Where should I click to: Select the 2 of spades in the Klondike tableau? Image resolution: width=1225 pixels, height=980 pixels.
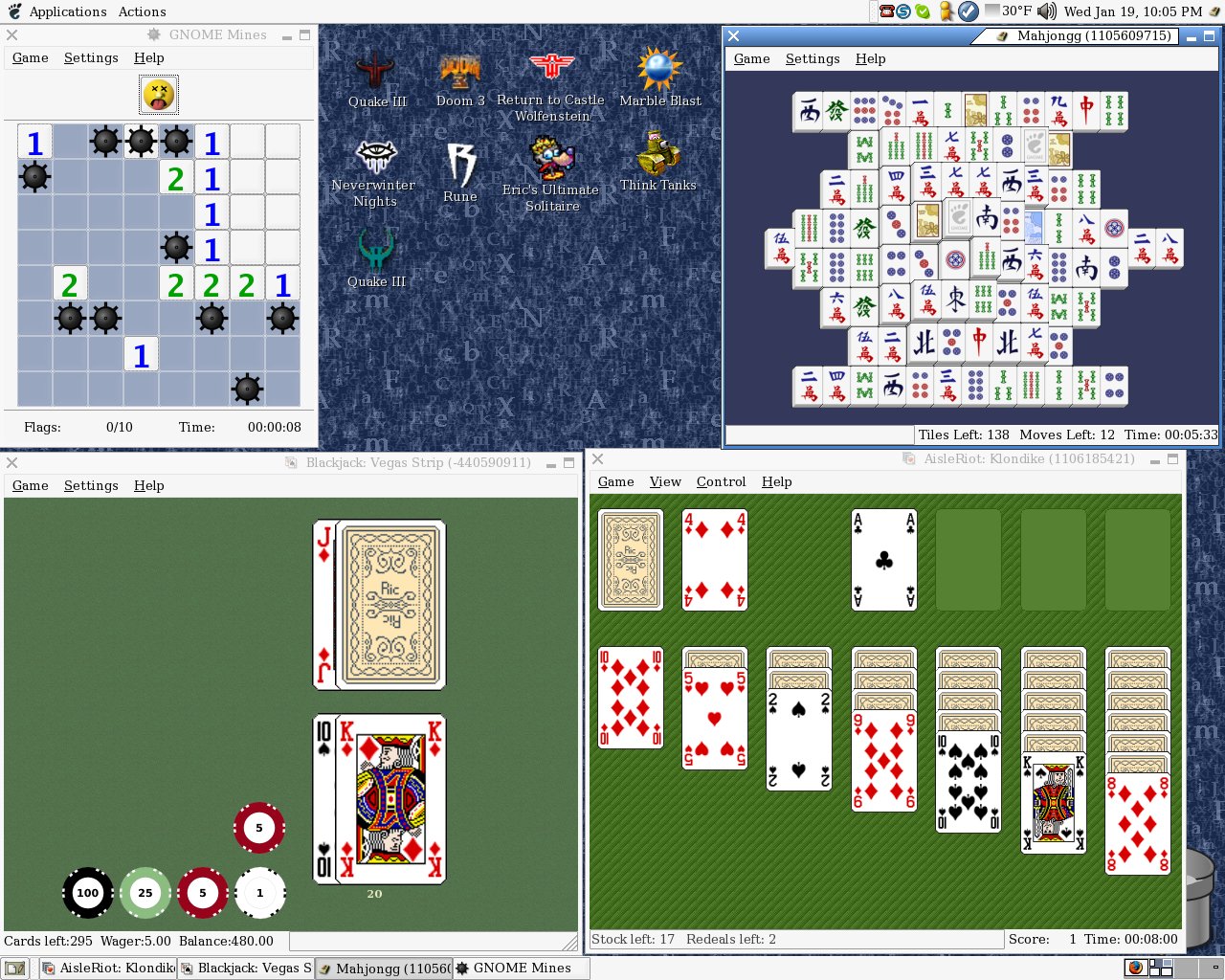pos(799,740)
